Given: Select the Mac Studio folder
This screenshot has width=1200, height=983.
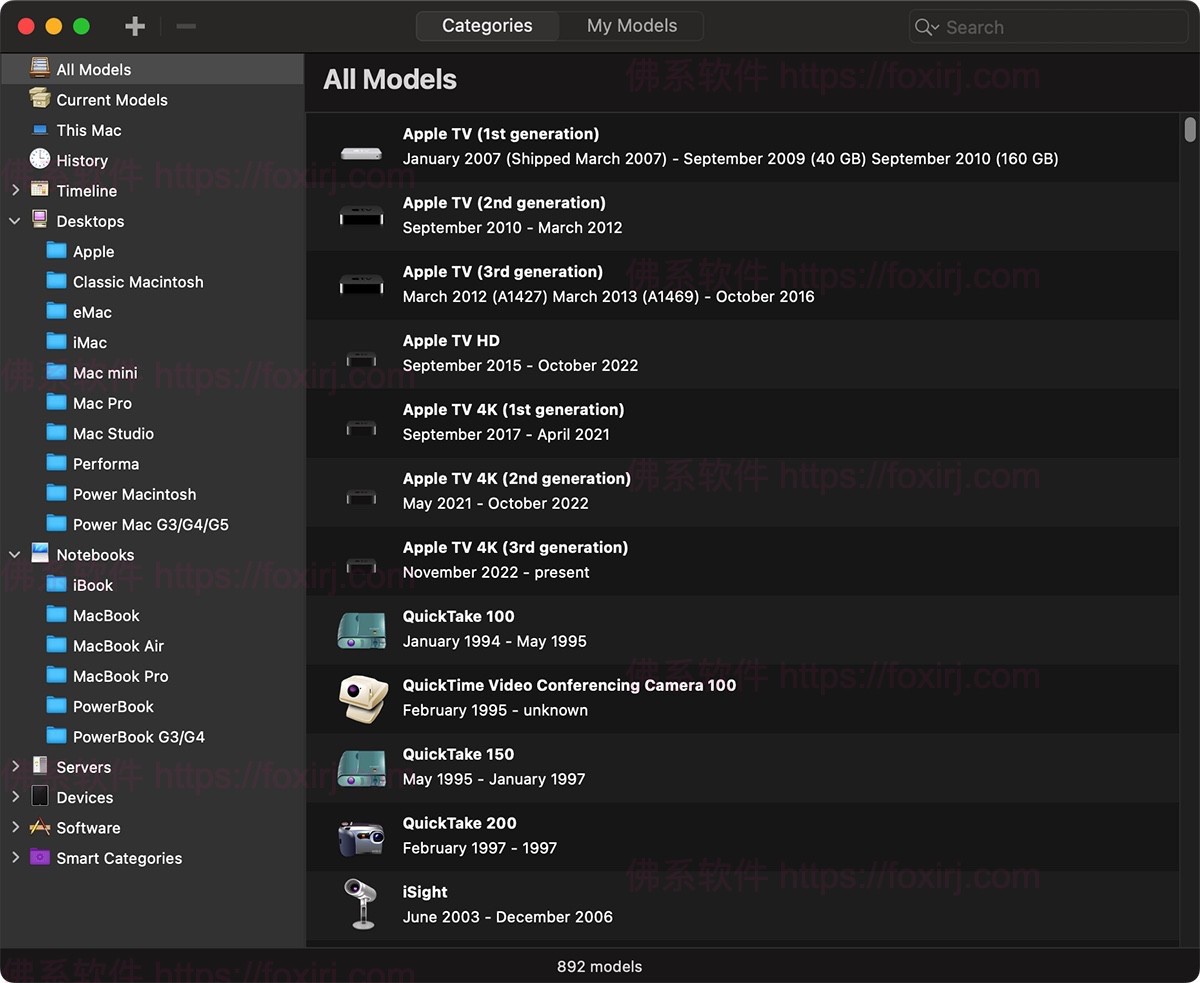Looking at the screenshot, I should [113, 433].
